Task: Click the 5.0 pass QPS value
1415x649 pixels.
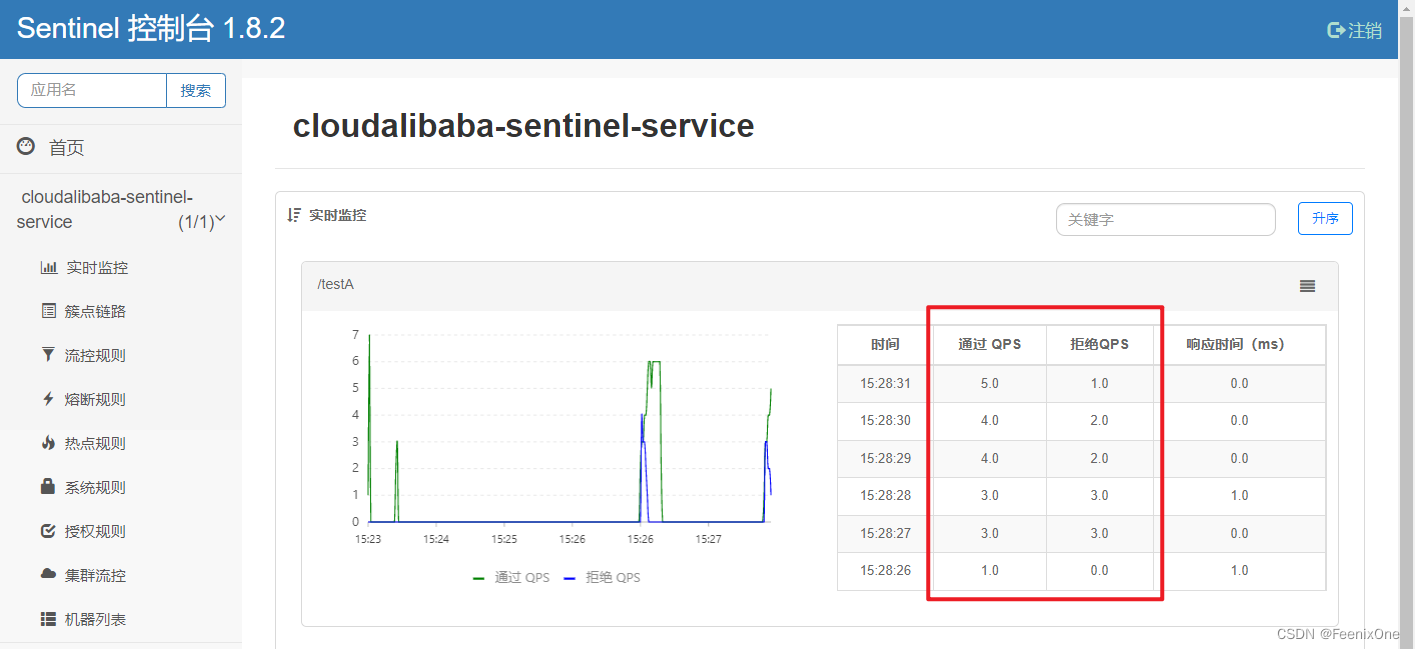Action: [989, 383]
